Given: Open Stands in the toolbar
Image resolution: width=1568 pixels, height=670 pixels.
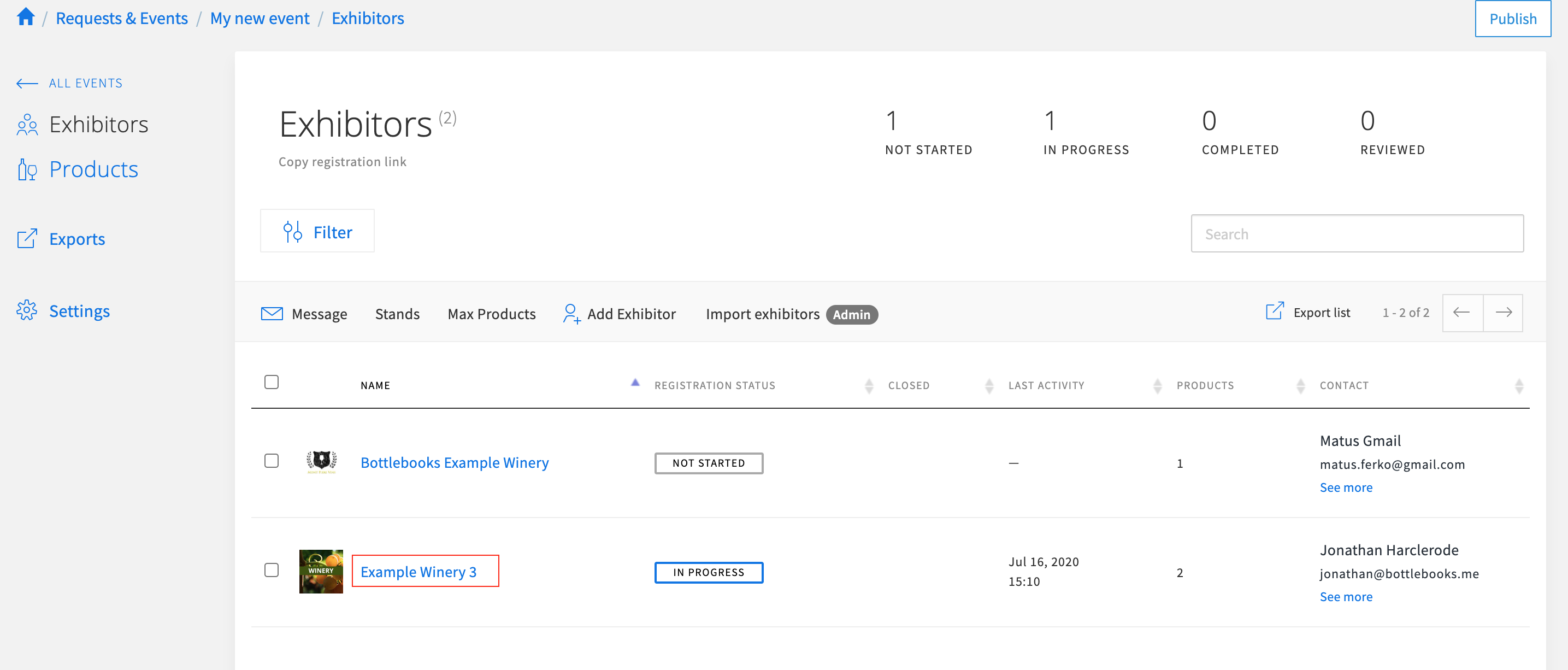Looking at the screenshot, I should pos(397,314).
